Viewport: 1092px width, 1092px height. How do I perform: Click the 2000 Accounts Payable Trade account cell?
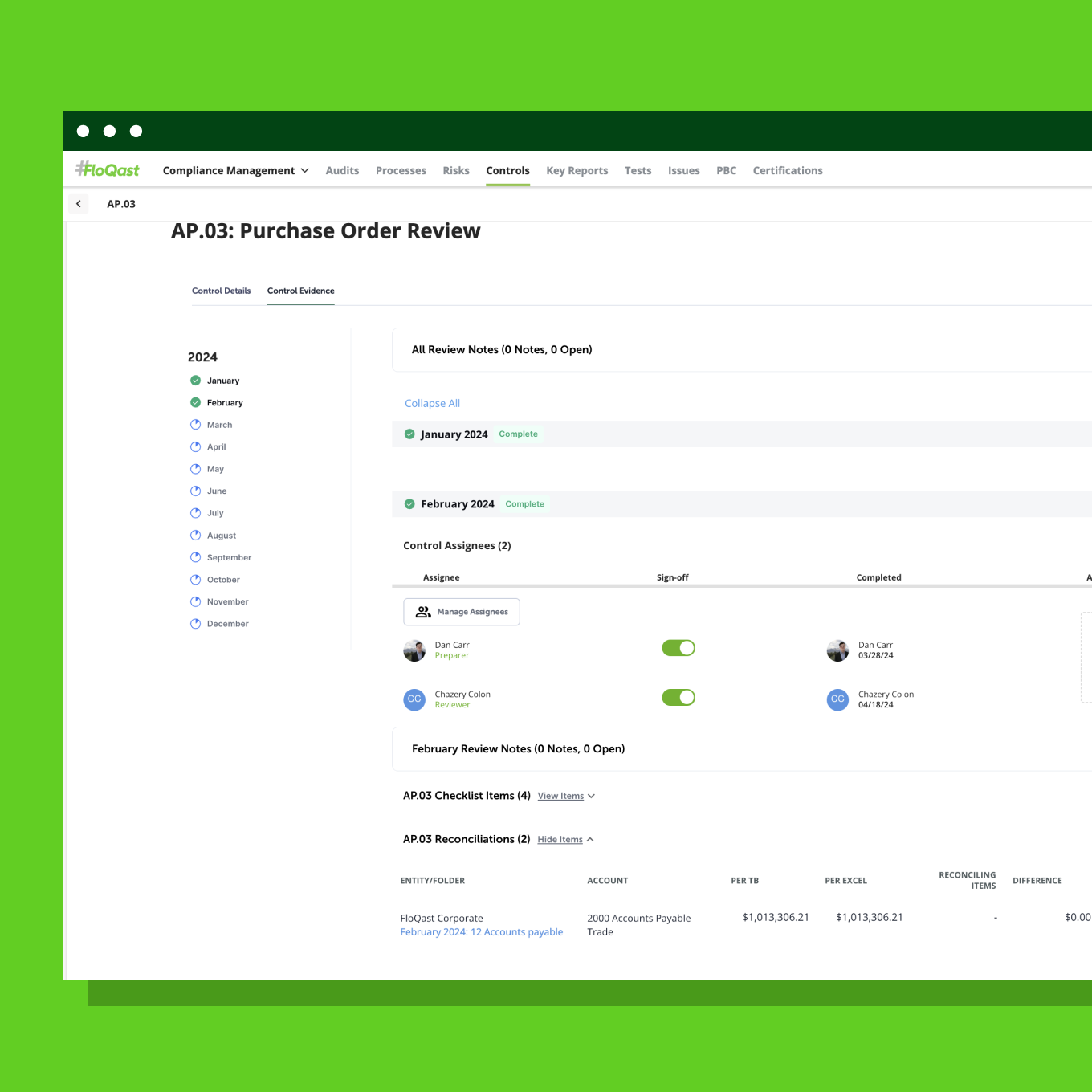tap(638, 925)
